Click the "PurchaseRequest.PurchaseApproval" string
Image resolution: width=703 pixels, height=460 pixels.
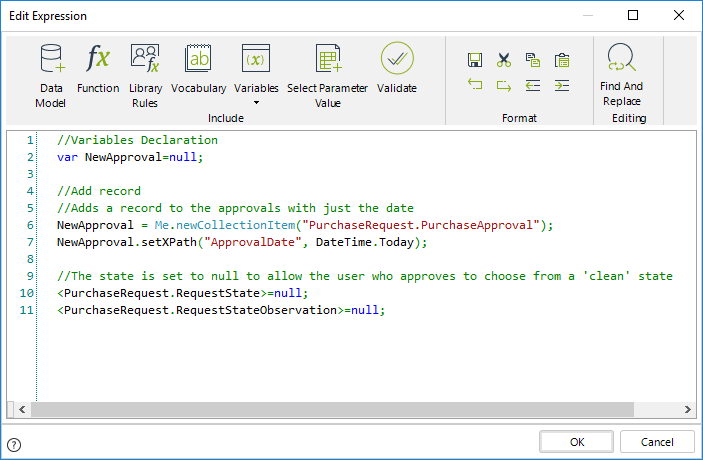(x=421, y=225)
